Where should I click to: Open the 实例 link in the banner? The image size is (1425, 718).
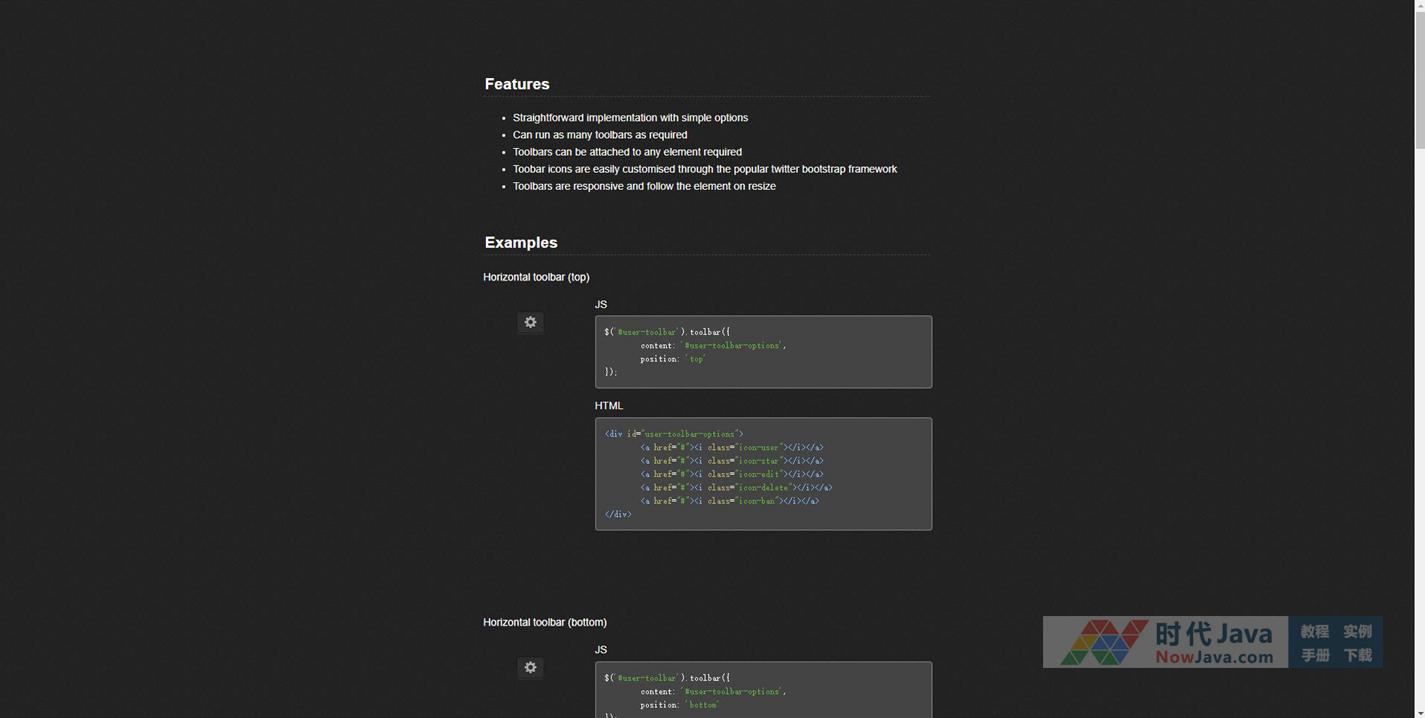pos(1357,631)
